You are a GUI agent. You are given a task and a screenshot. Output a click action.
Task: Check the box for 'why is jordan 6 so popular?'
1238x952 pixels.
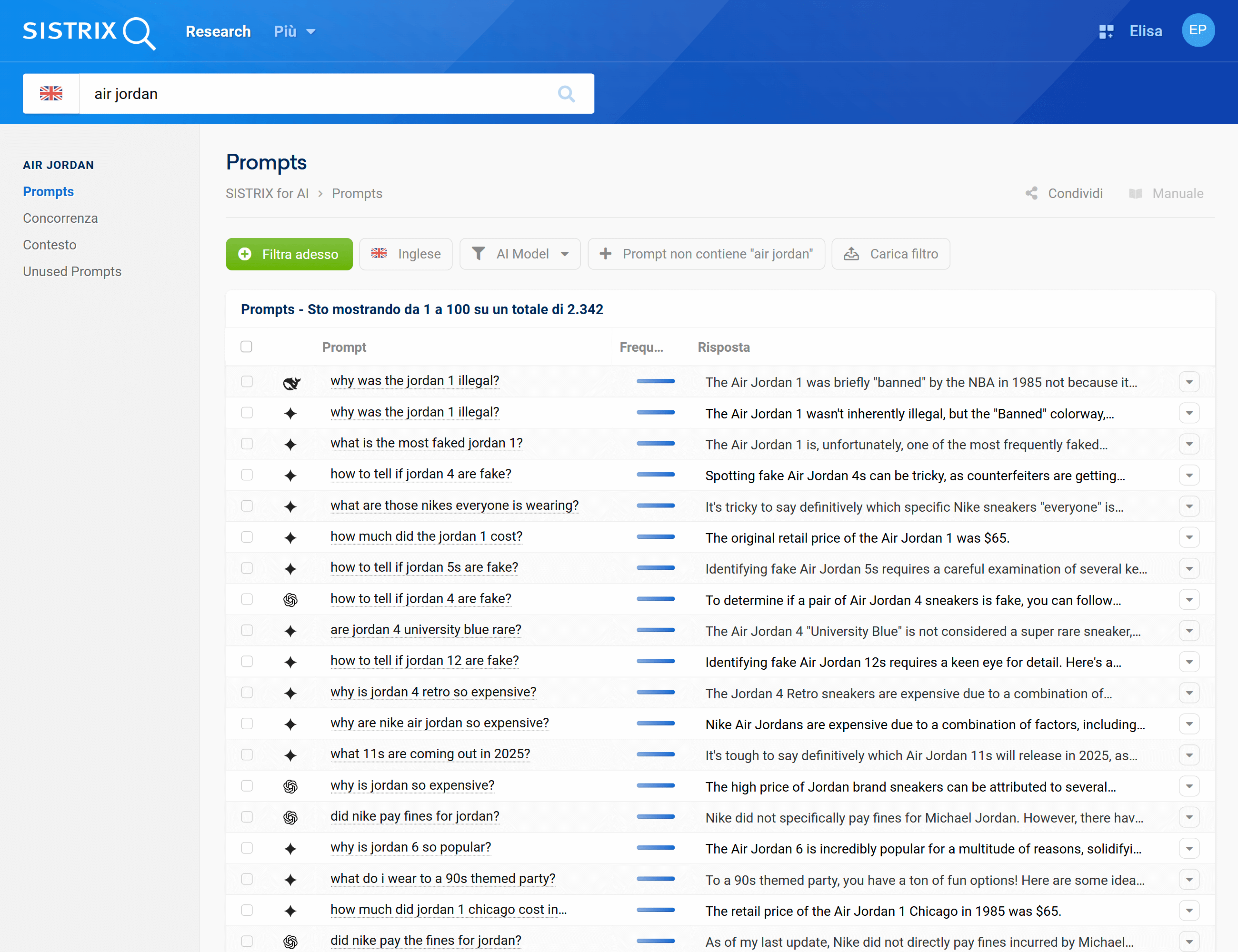point(247,848)
